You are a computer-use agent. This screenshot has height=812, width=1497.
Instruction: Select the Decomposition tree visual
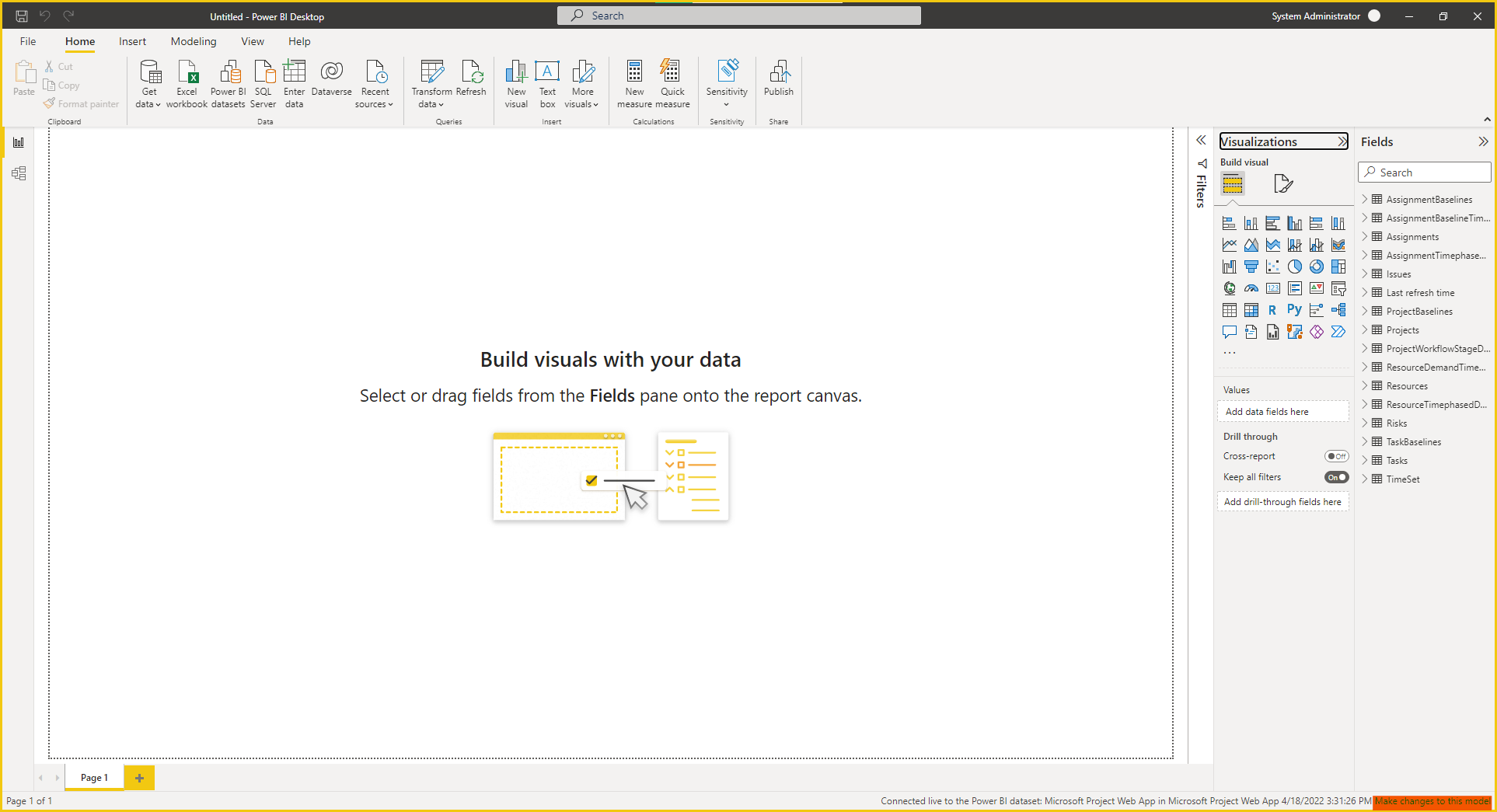pos(1338,310)
